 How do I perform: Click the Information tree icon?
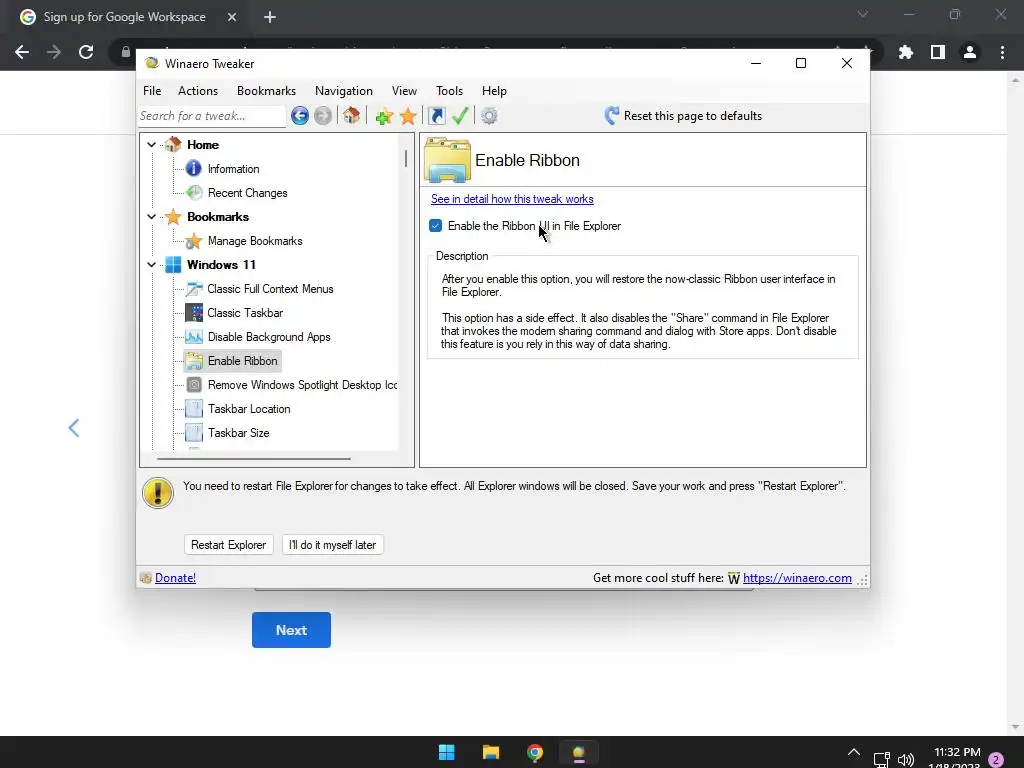click(194, 168)
